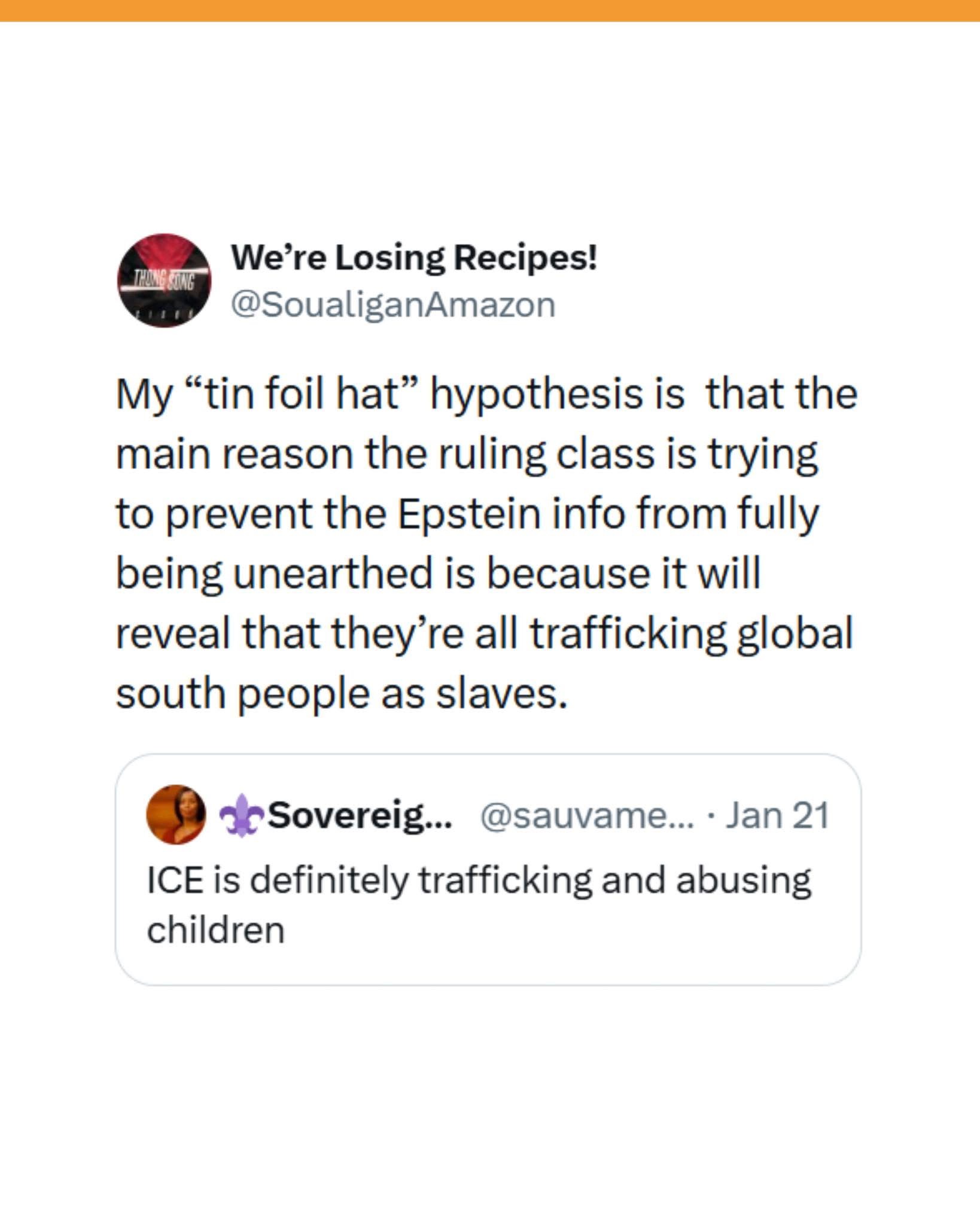Image resolution: width=980 pixels, height=1225 pixels.
Task: Click the purple fleur-de-lis emoji
Action: pos(241,815)
